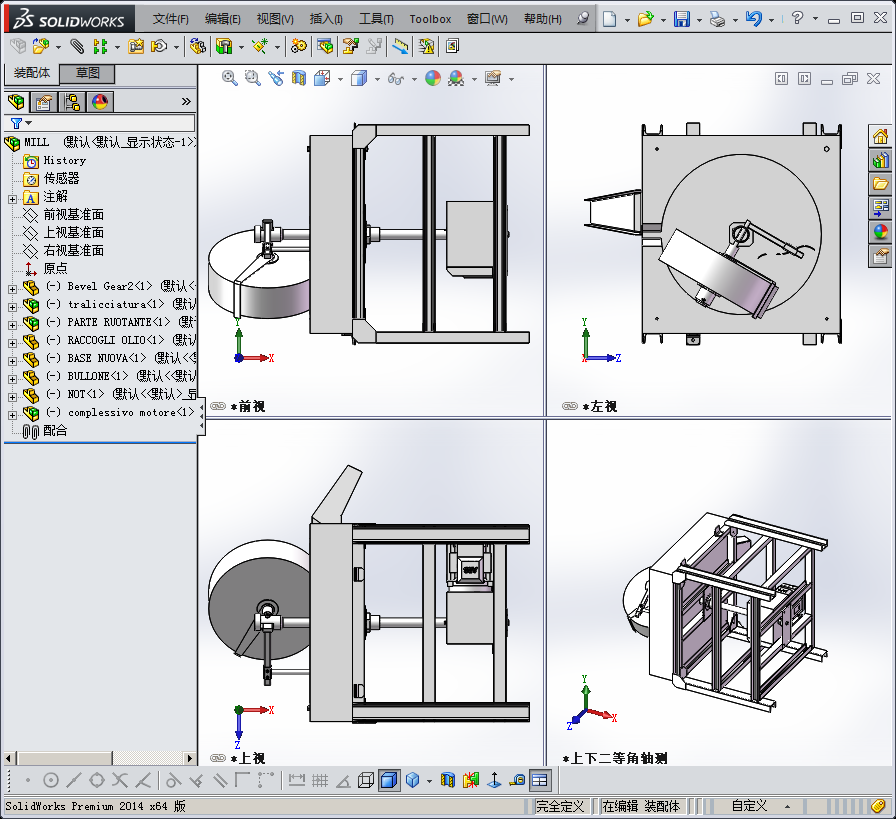This screenshot has height=819, width=896.
Task: Click the Print icon
Action: pos(717,19)
